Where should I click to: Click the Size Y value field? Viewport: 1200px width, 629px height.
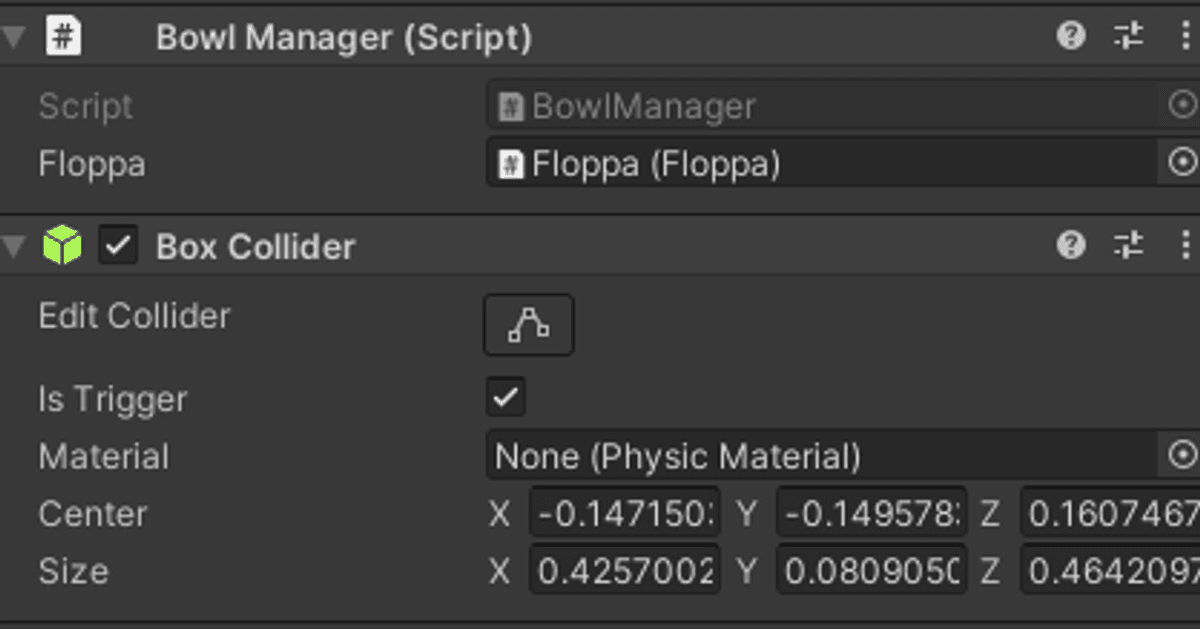[871, 571]
